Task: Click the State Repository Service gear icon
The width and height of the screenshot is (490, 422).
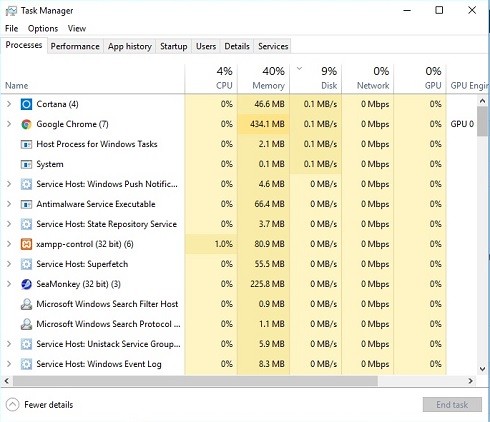Action: (x=26, y=224)
